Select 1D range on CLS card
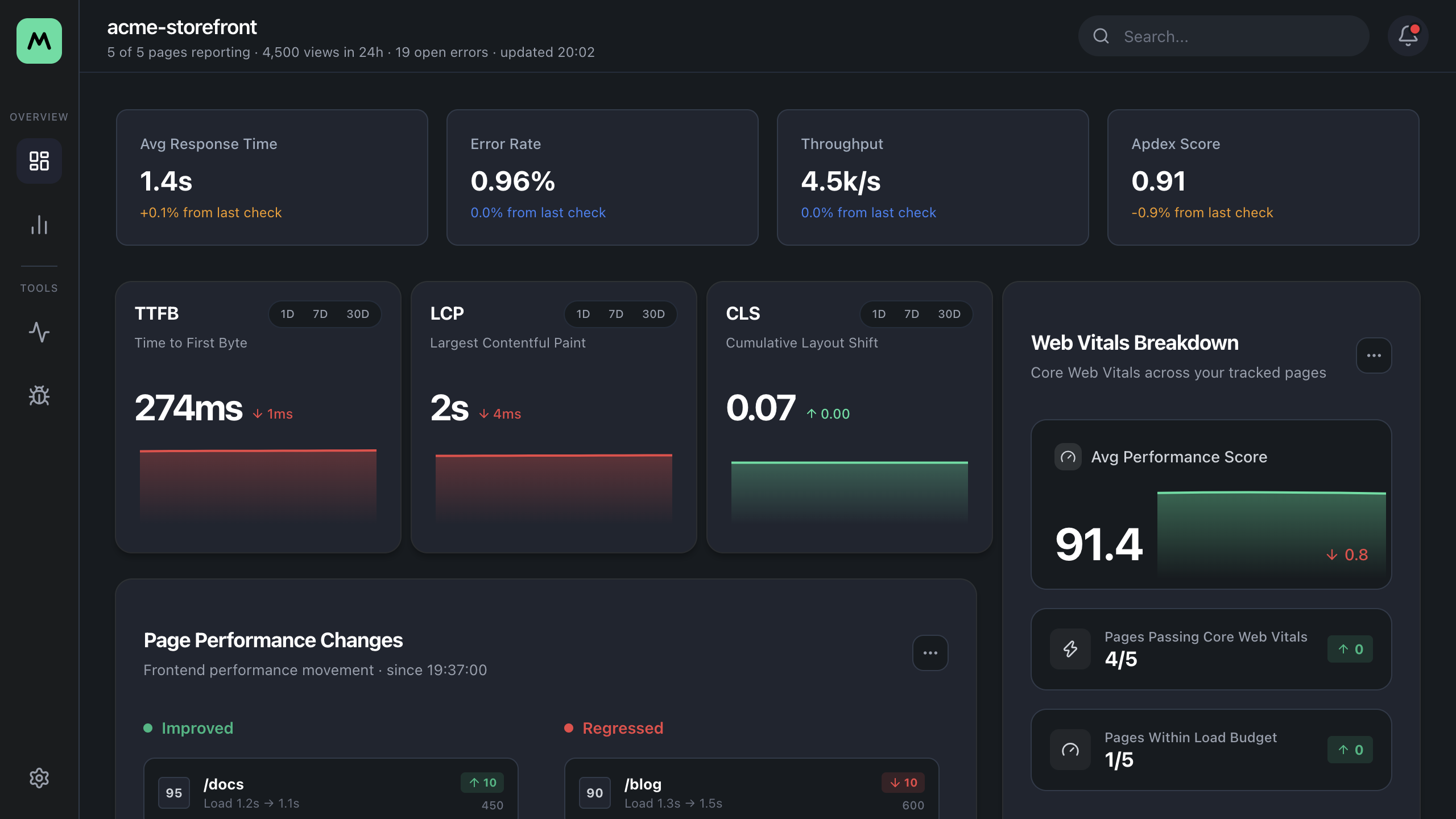 (879, 314)
